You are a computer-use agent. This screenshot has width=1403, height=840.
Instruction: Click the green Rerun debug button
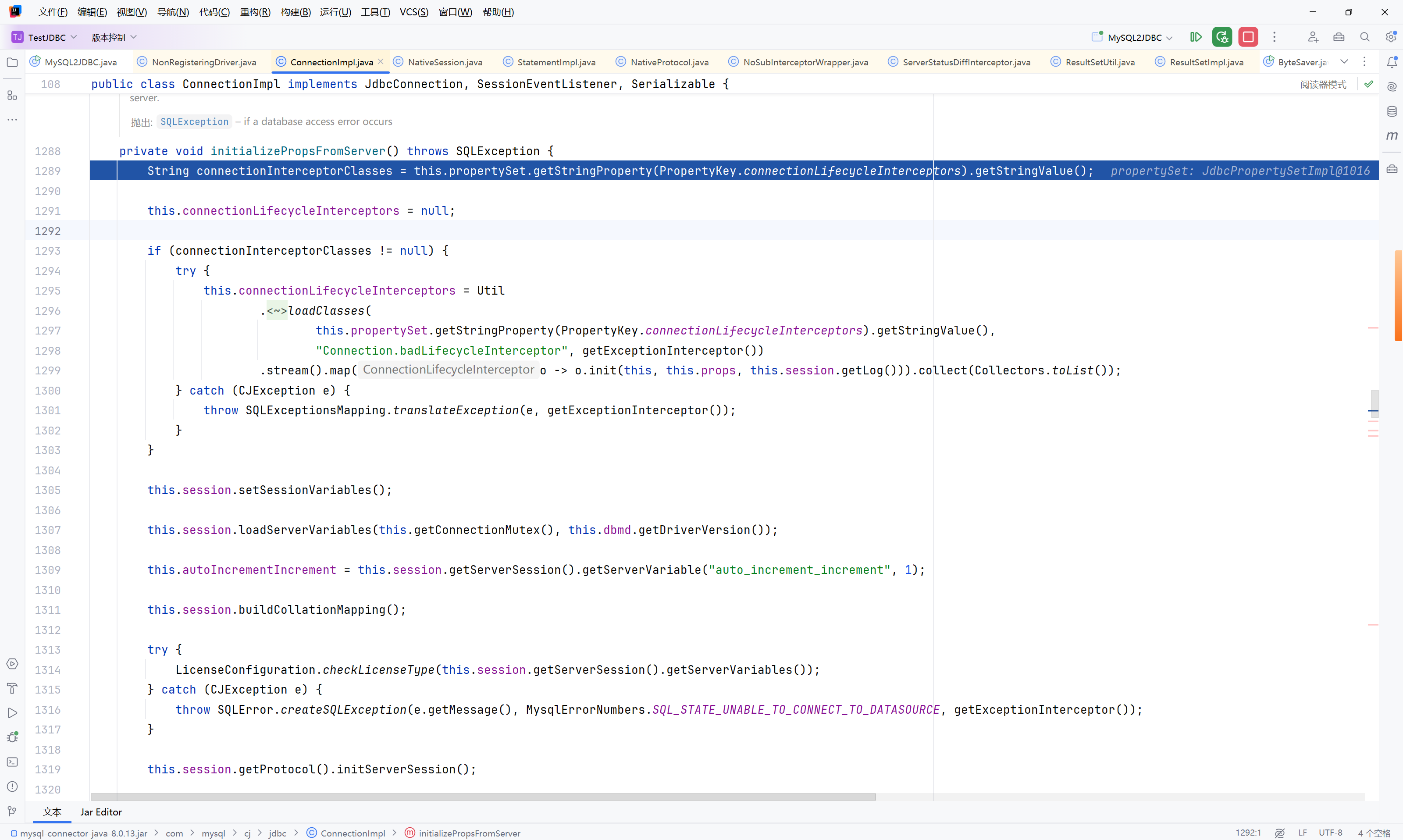[1222, 37]
